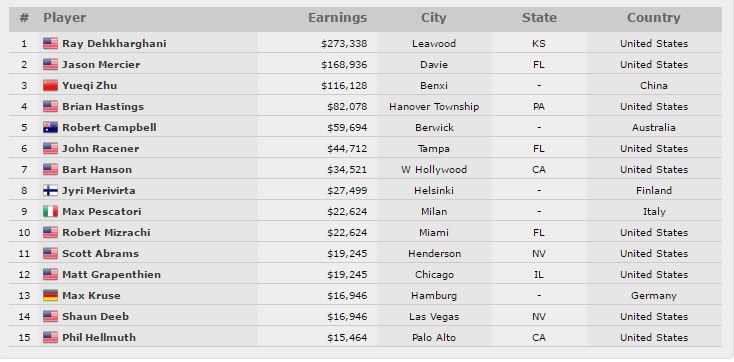Open Jason Mercier's player profile
Image resolution: width=734 pixels, height=362 pixels.
pyautogui.click(x=101, y=65)
